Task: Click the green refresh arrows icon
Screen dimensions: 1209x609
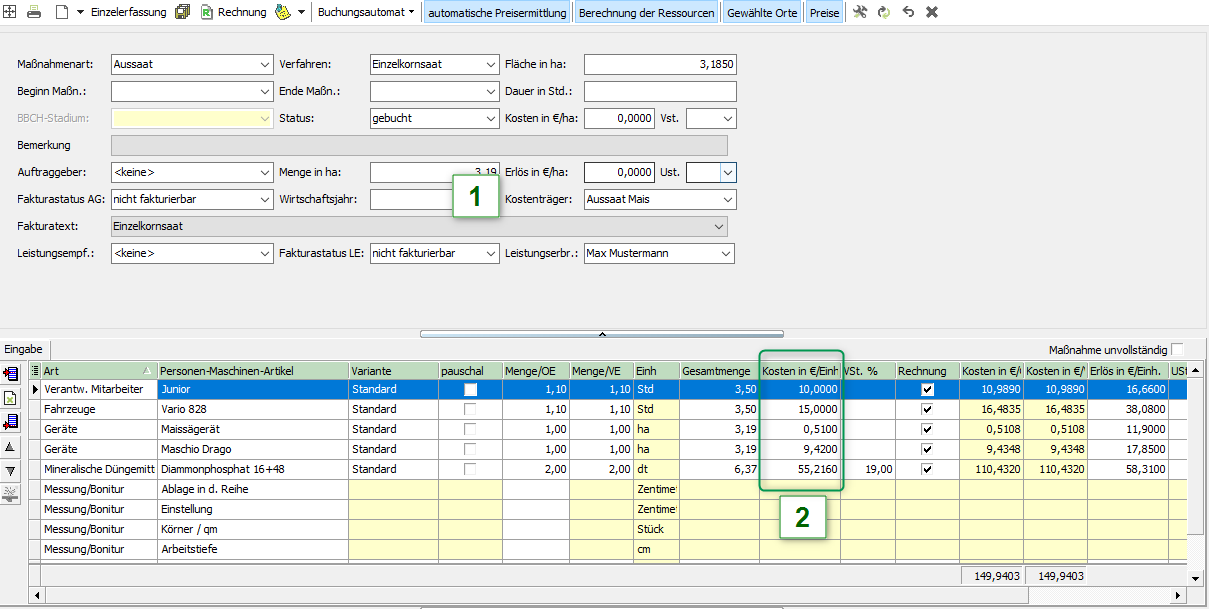Action: coord(884,12)
